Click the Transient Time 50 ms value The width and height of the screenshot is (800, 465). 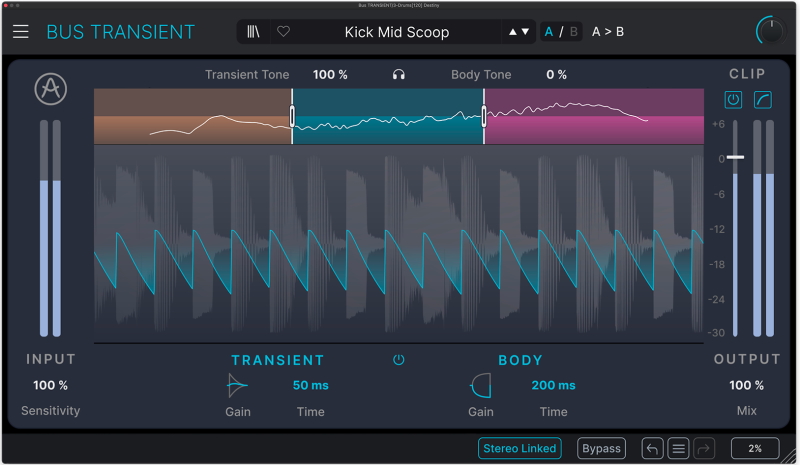(310, 386)
